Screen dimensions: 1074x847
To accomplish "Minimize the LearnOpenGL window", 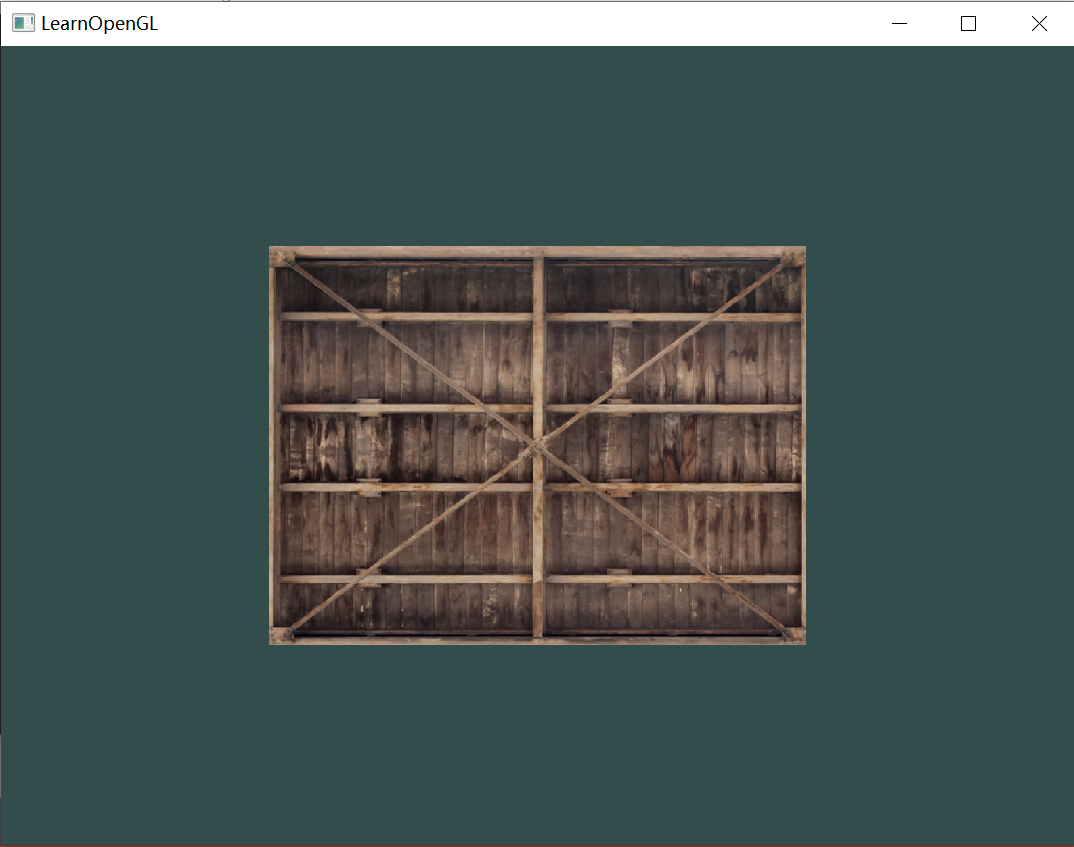I will point(899,23).
